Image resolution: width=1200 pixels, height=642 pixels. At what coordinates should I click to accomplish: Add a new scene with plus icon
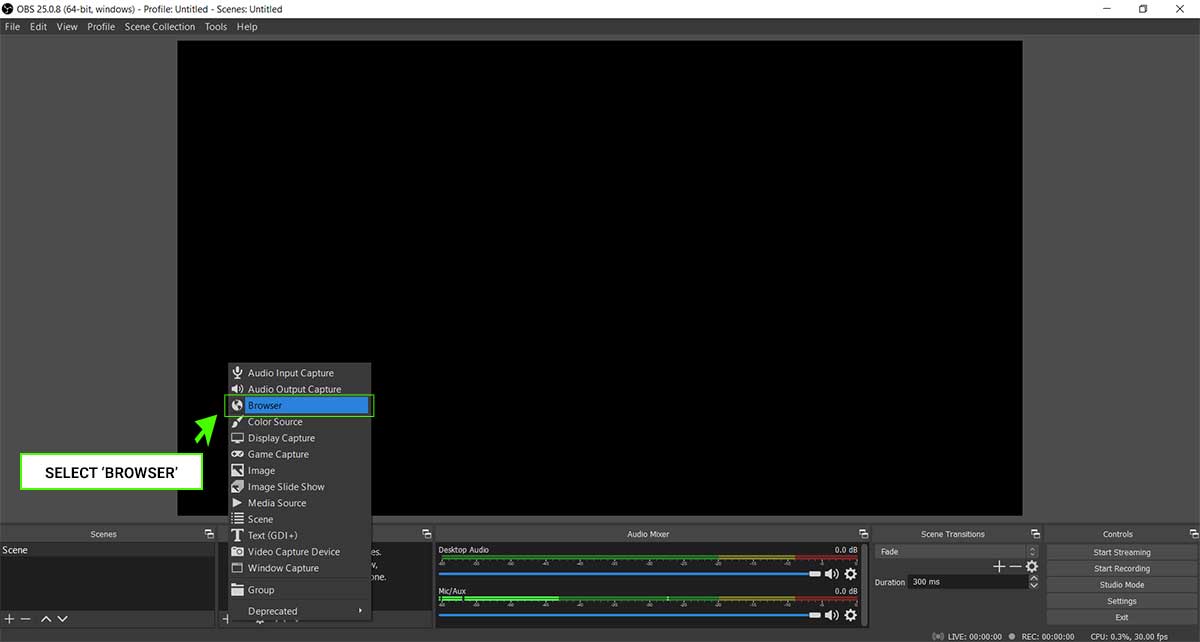10,619
